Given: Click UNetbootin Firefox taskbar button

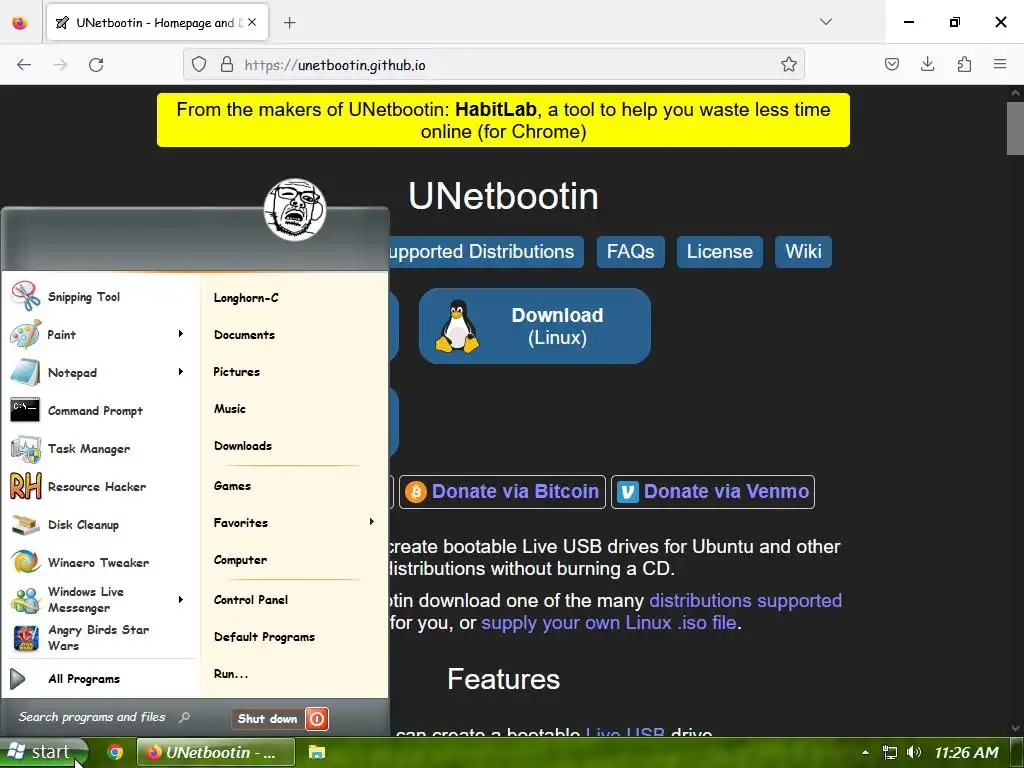Looking at the screenshot, I should (216, 752).
